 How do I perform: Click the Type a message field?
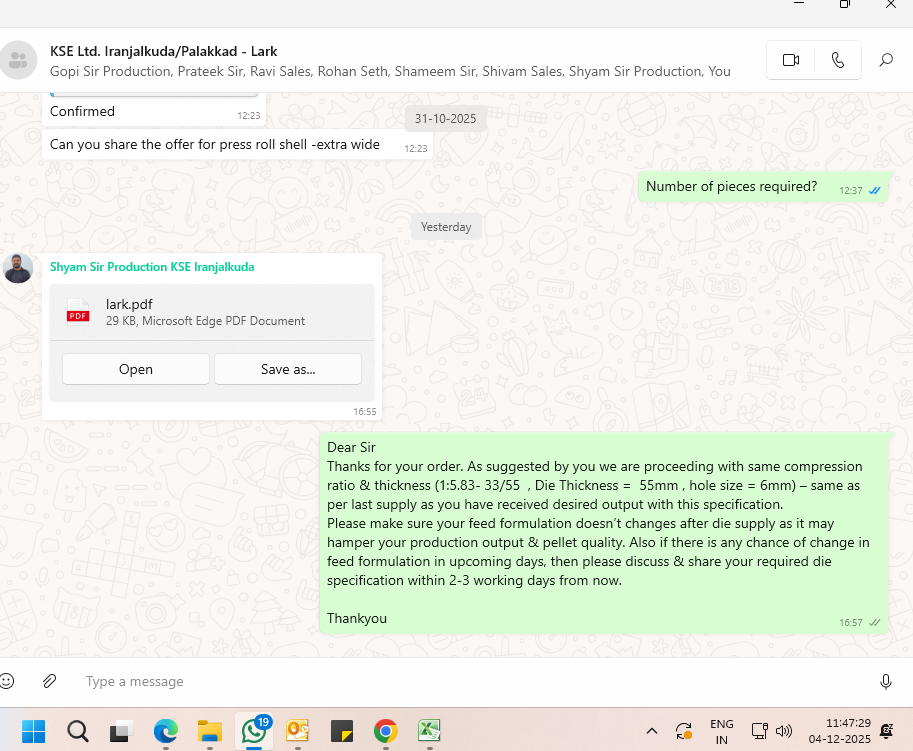click(450, 681)
